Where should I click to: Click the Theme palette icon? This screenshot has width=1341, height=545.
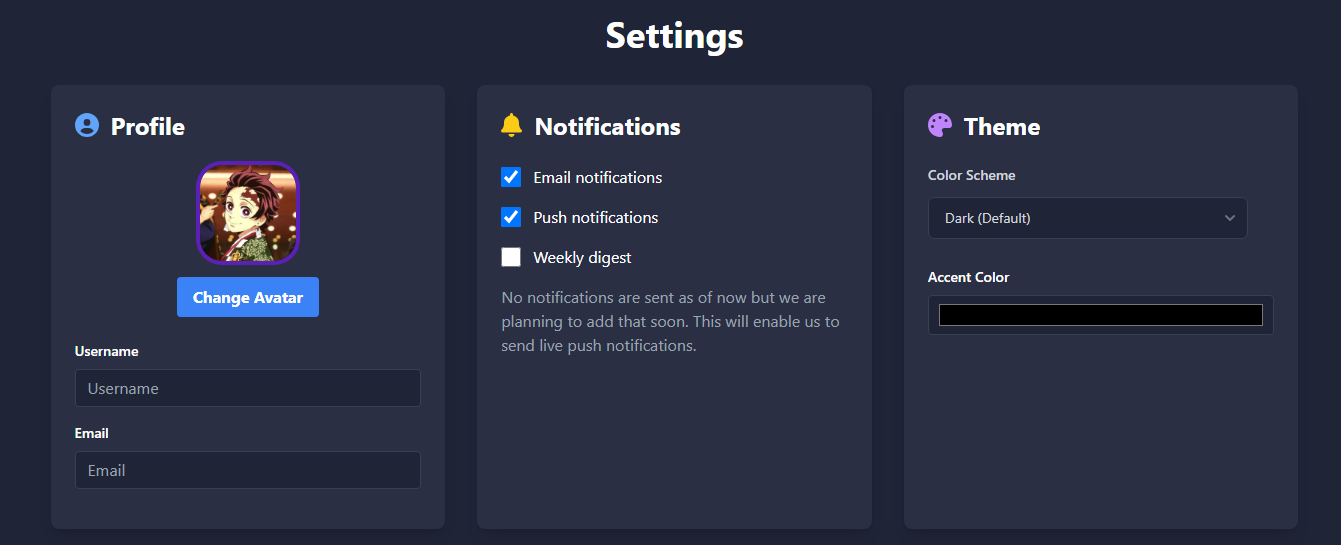pos(940,126)
